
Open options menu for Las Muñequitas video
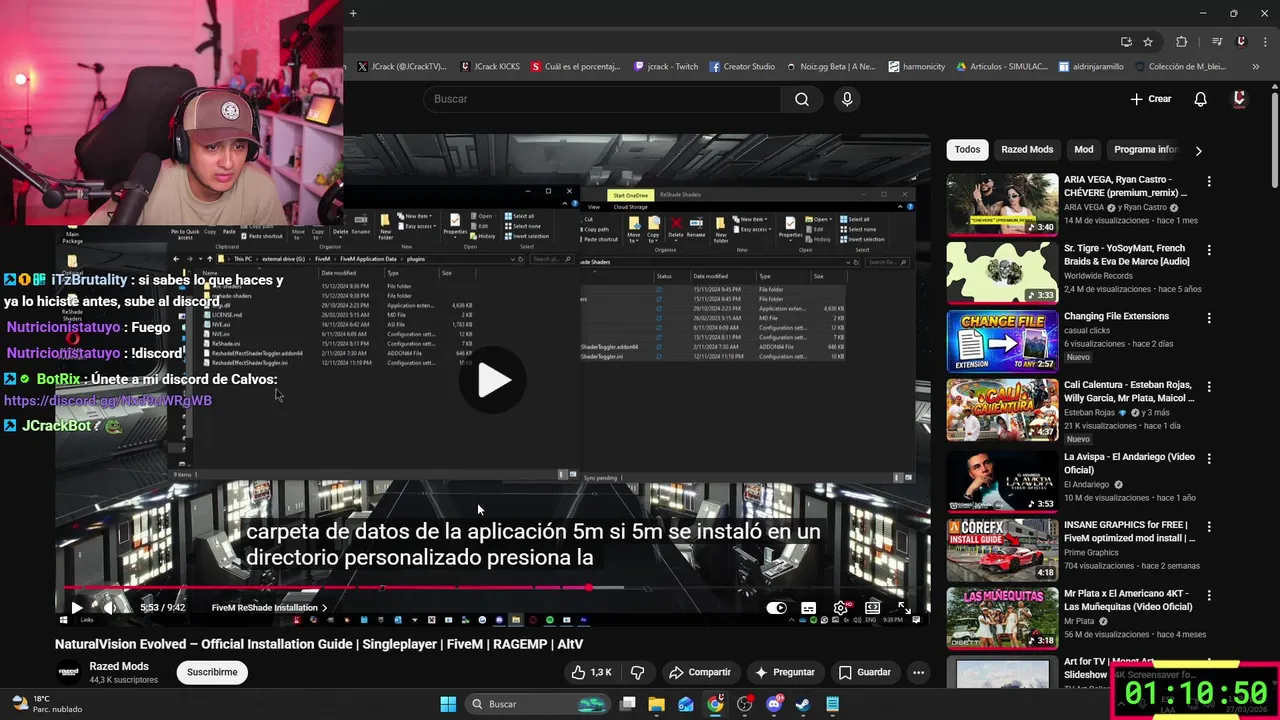coord(1209,595)
